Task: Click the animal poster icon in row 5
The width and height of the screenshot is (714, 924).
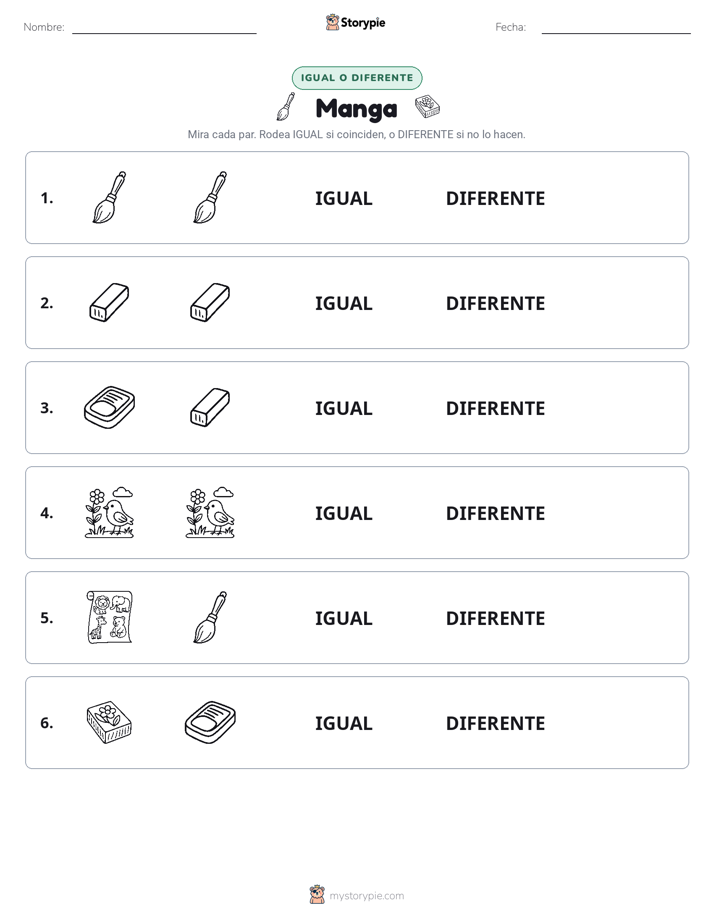Action: pyautogui.click(x=110, y=617)
